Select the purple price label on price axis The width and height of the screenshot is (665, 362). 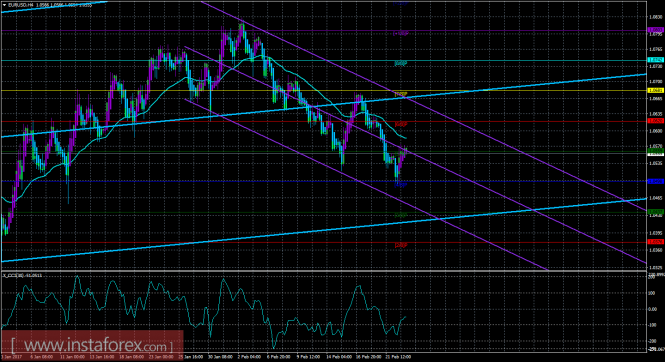[x=656, y=30]
